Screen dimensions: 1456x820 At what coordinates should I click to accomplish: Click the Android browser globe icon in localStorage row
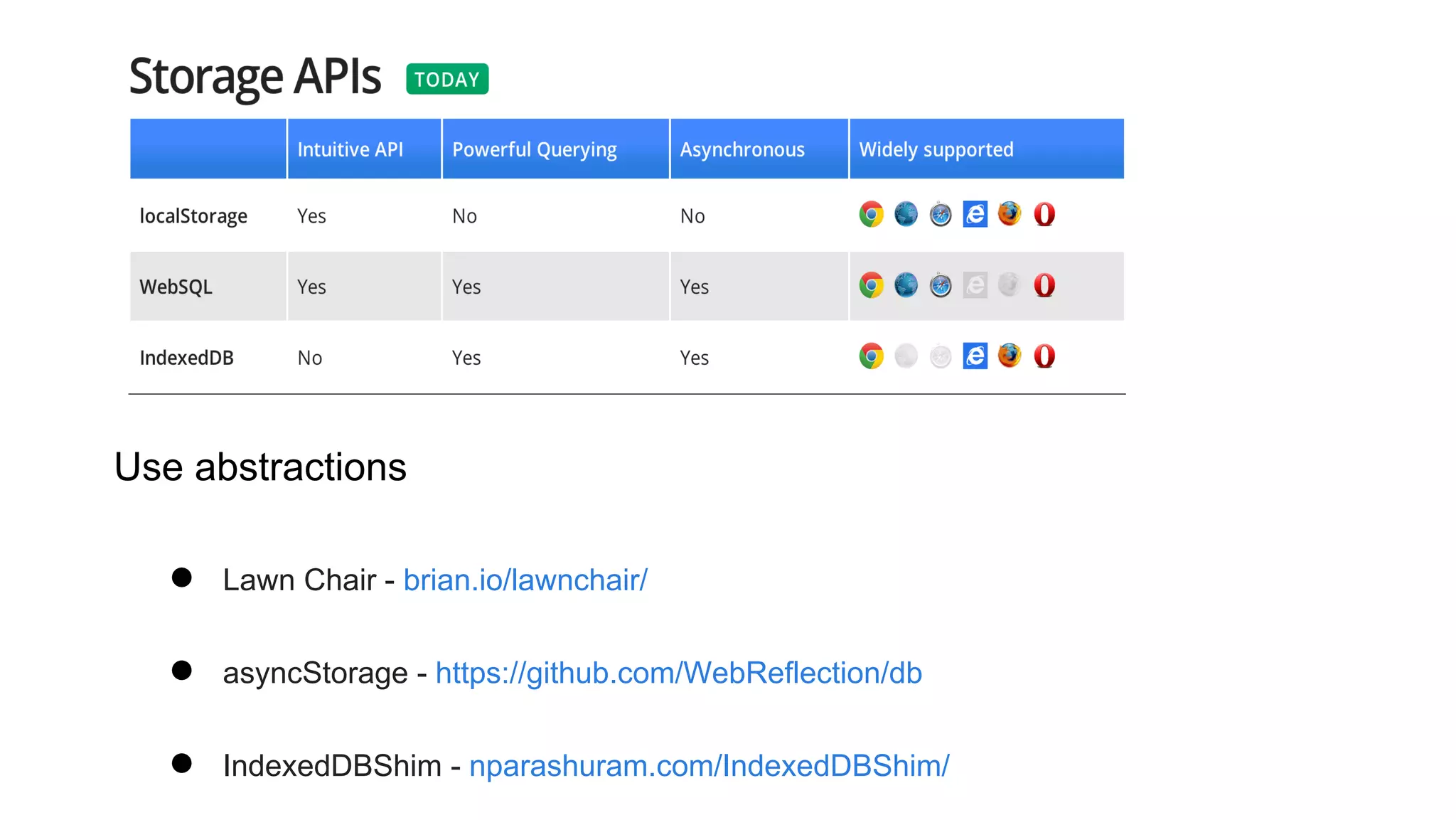pos(906,214)
